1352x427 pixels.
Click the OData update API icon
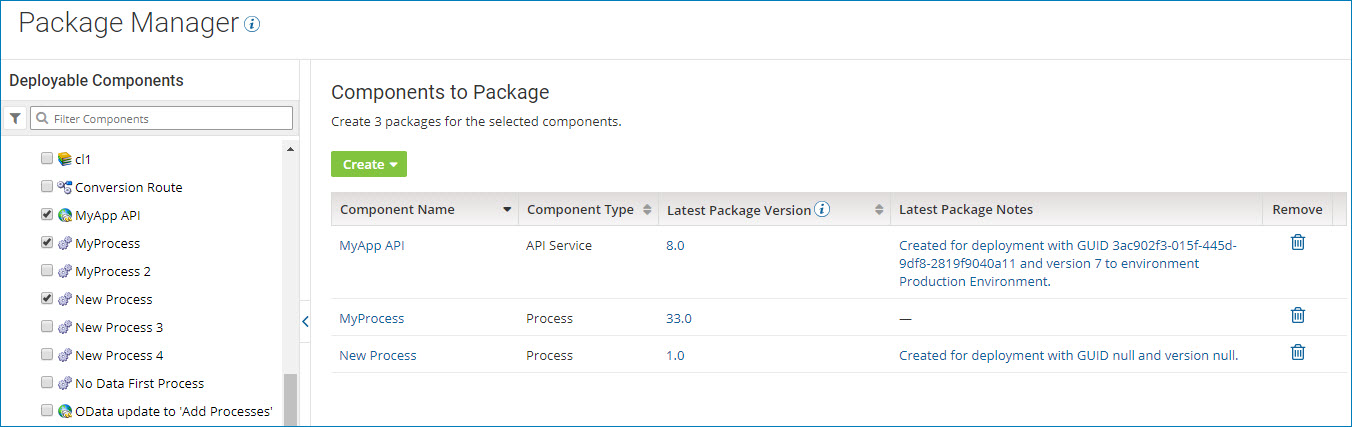[65, 411]
